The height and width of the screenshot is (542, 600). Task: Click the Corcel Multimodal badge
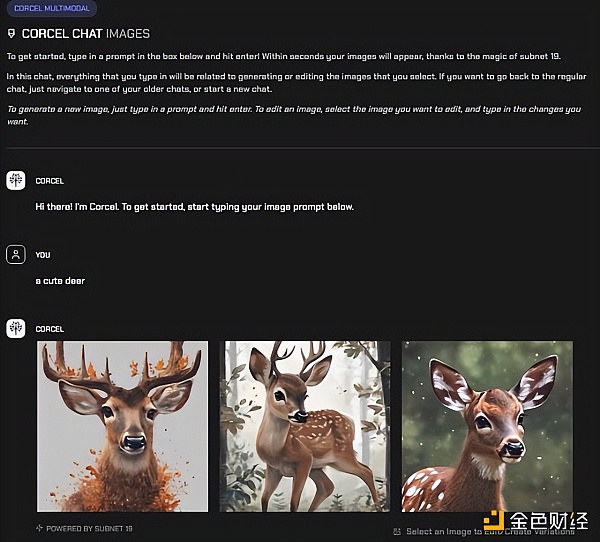click(52, 8)
